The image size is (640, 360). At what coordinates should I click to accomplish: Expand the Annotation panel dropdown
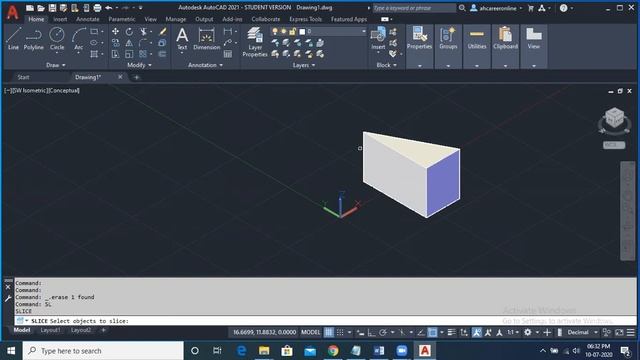[x=205, y=65]
